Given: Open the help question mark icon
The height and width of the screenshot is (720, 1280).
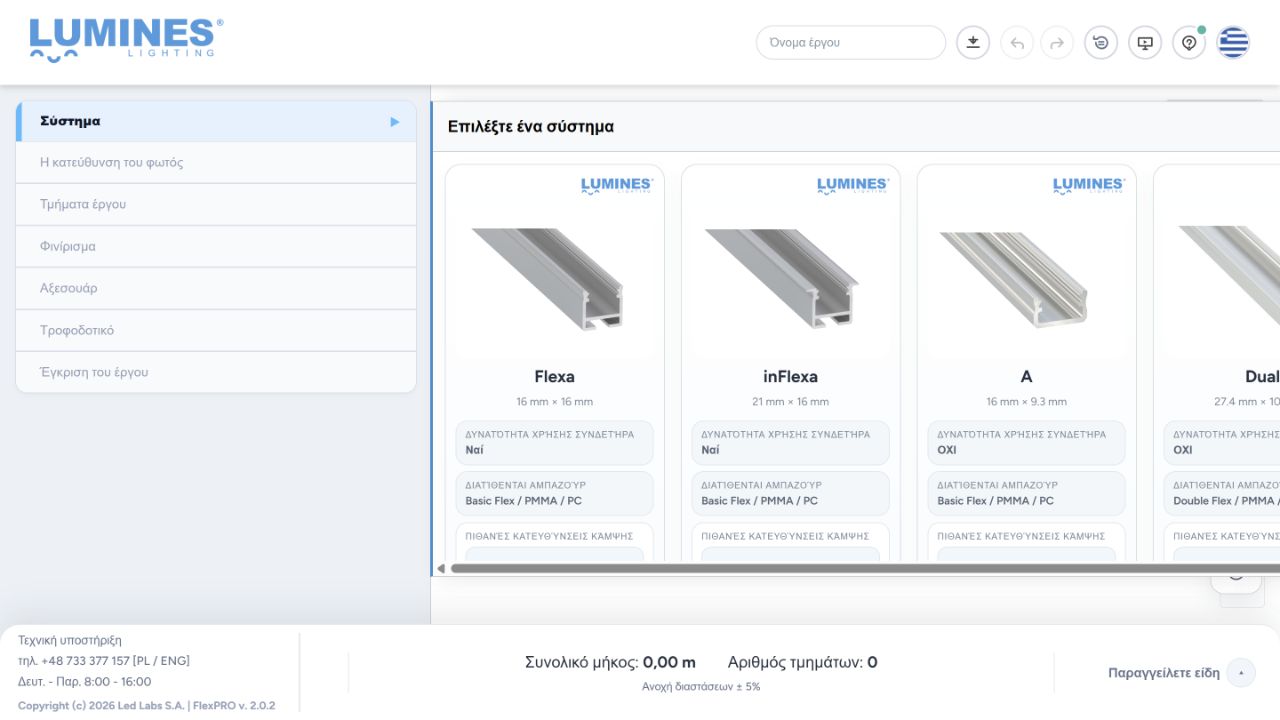Looking at the screenshot, I should point(1189,43).
